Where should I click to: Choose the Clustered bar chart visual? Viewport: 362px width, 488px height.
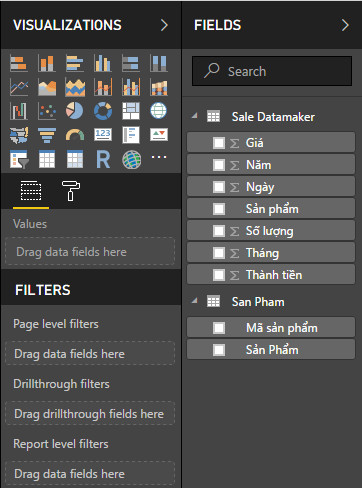[x=75, y=63]
